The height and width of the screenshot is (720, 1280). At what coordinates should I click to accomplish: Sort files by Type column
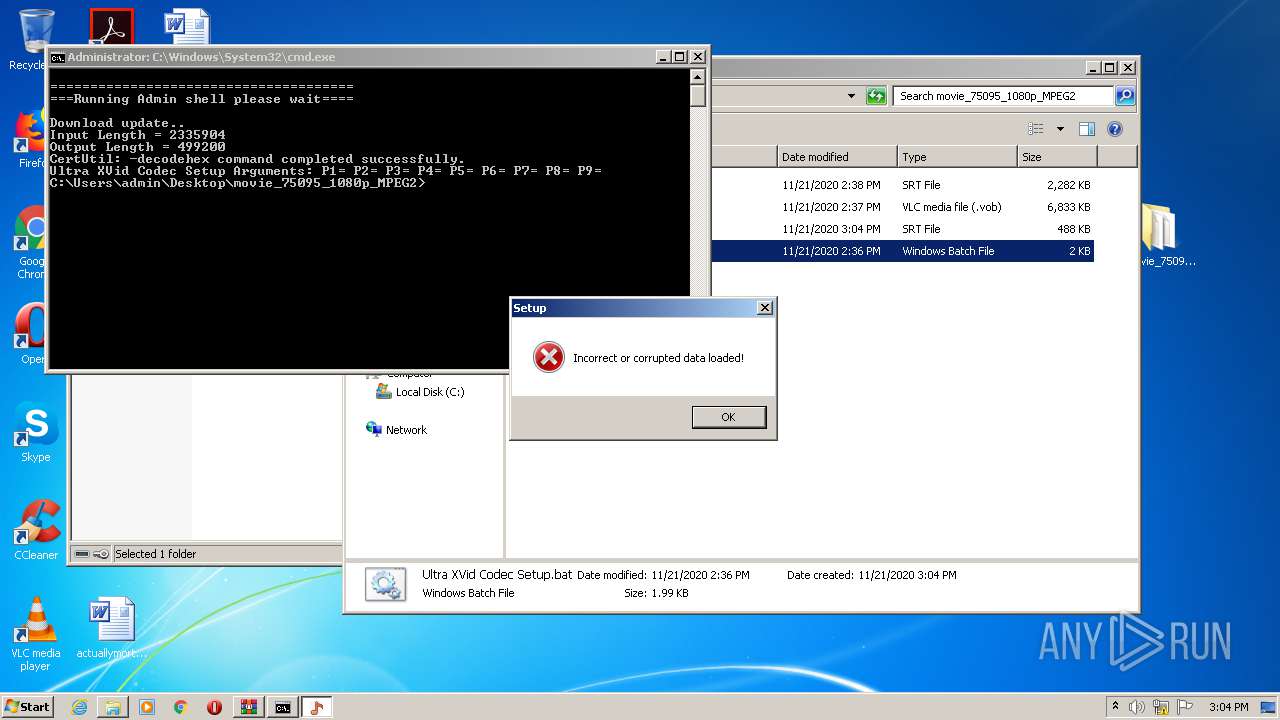tap(957, 157)
